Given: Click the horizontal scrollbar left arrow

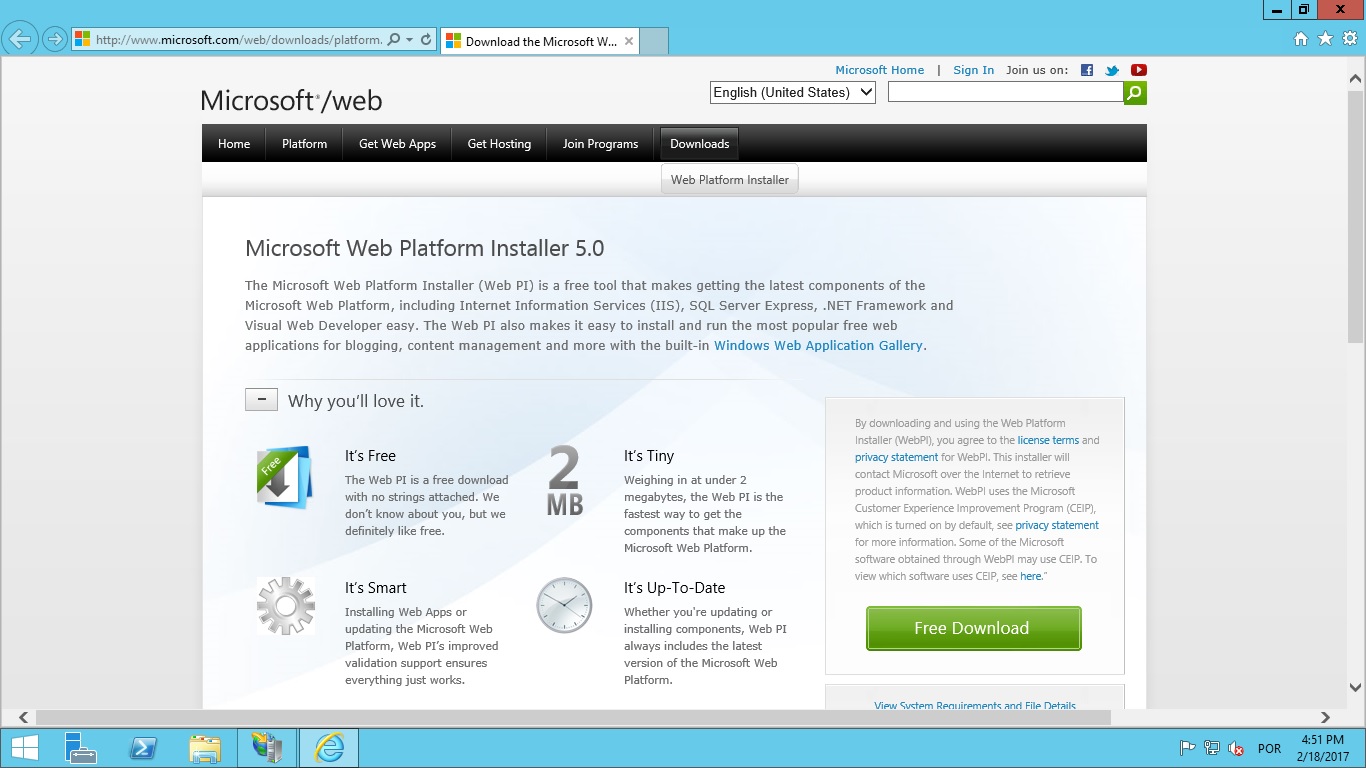Looking at the screenshot, I should tap(24, 717).
